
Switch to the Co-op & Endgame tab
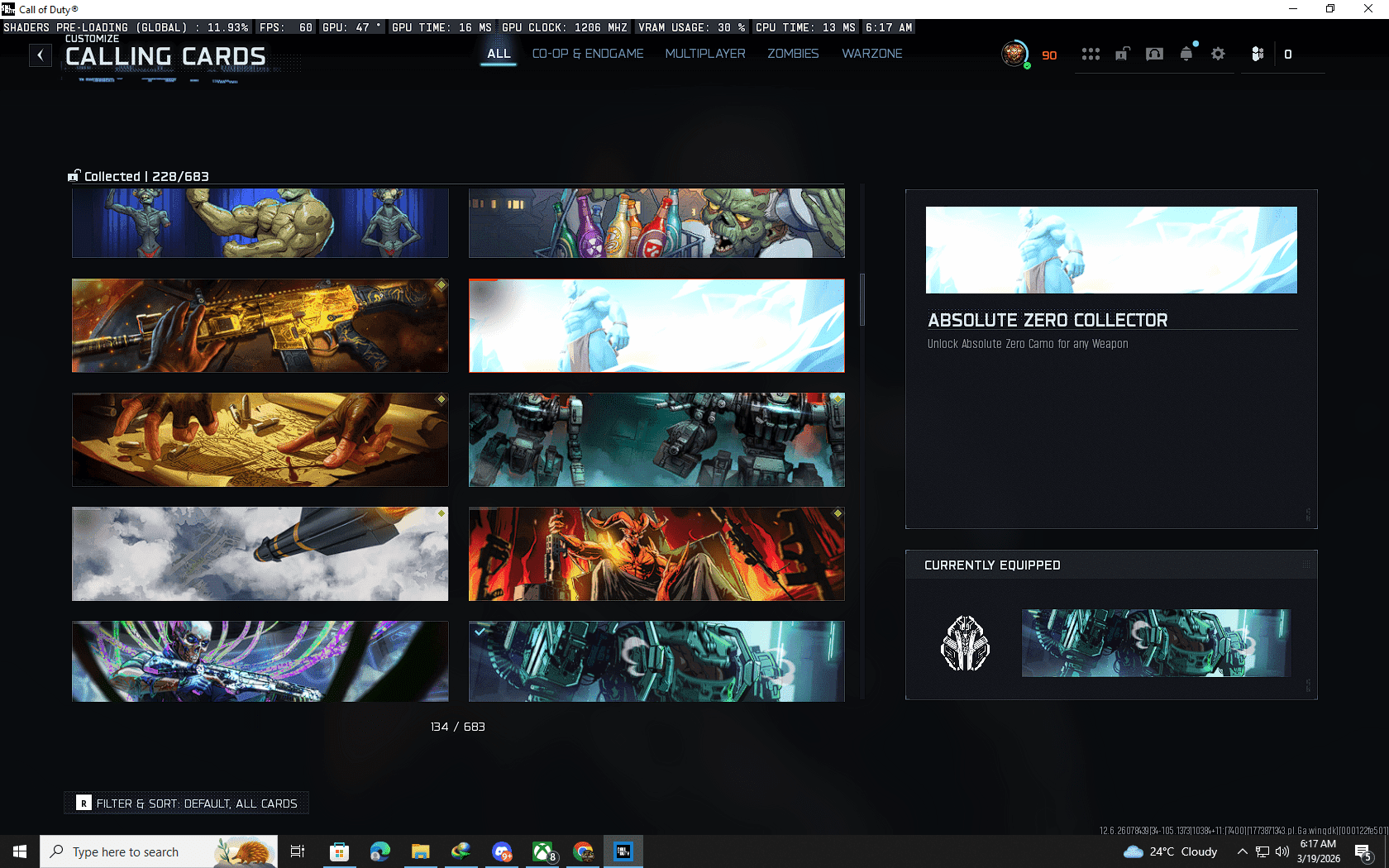tap(587, 54)
